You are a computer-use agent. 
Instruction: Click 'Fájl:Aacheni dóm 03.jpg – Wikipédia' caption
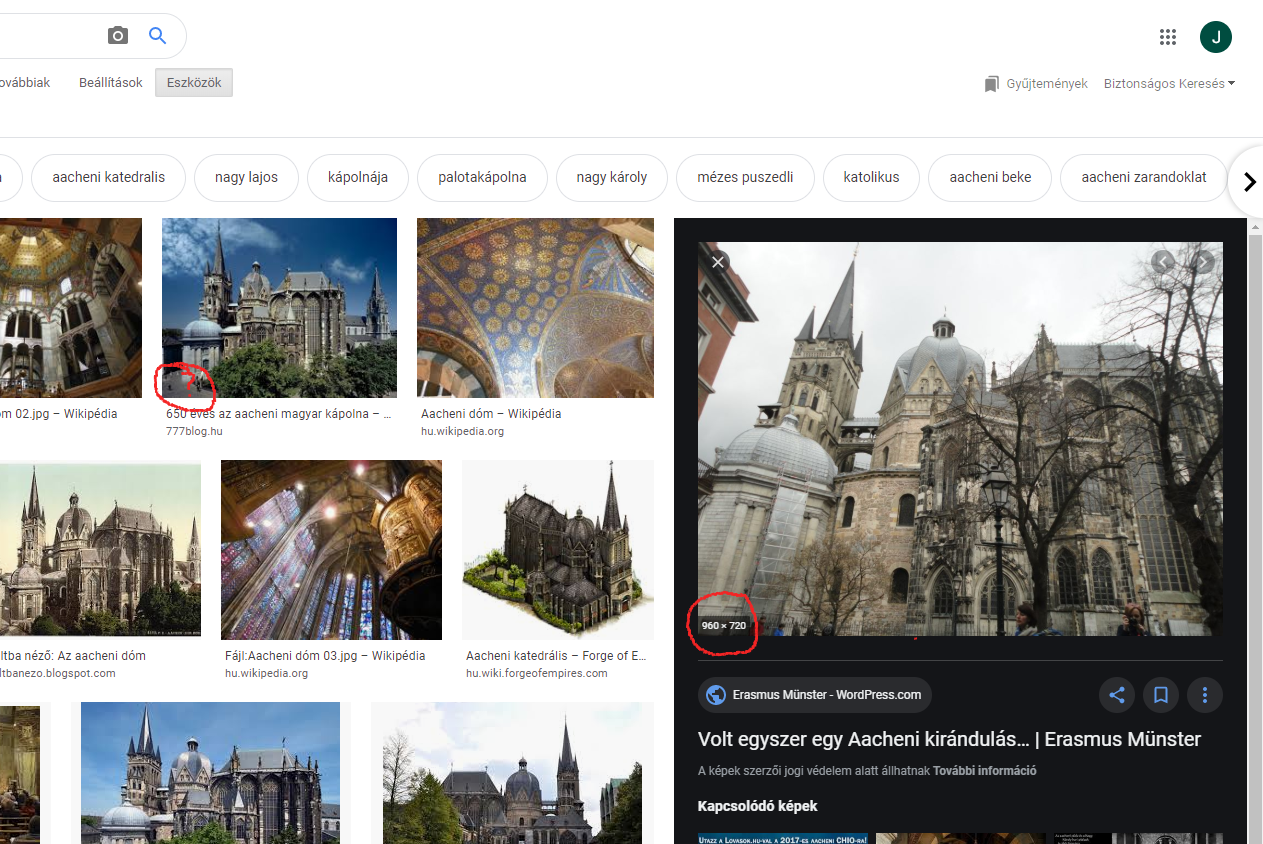[x=325, y=656]
